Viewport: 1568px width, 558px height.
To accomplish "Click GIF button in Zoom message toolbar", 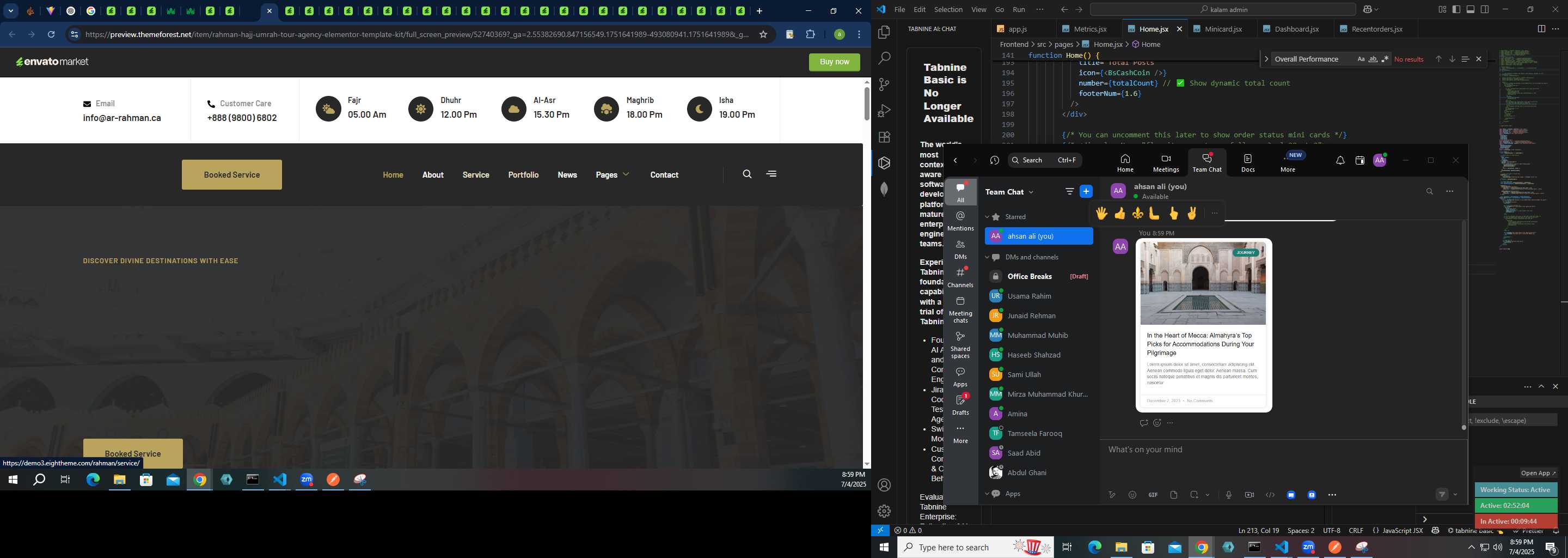I will pyautogui.click(x=1153, y=495).
